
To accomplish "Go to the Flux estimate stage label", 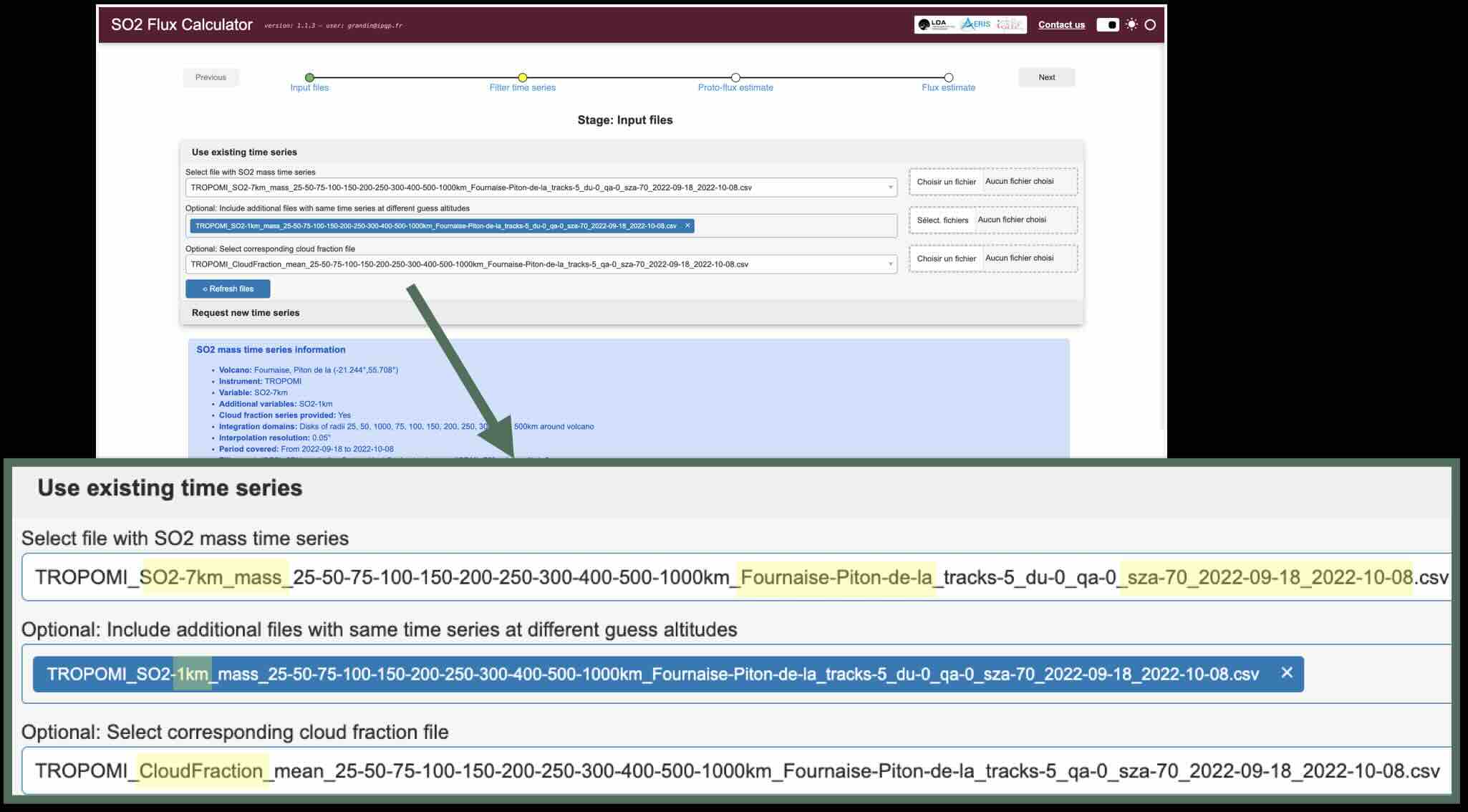I will point(948,88).
